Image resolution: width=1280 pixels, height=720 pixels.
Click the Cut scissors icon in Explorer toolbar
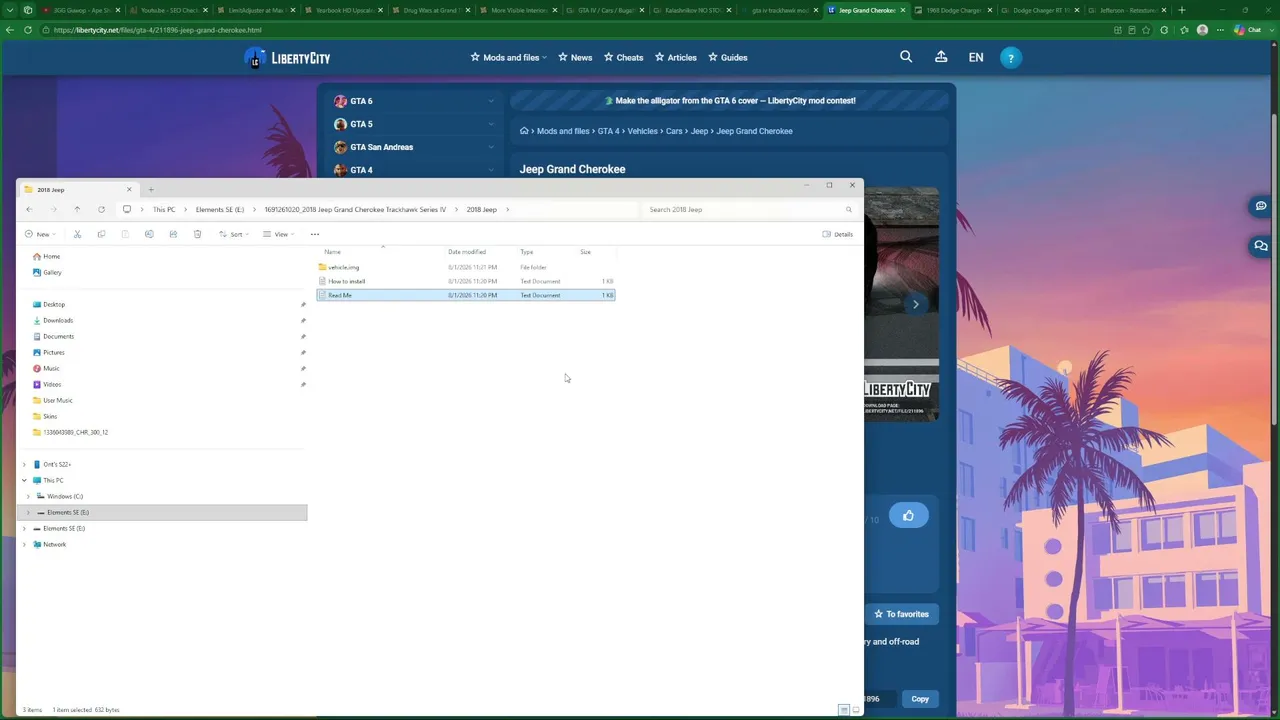click(x=77, y=234)
